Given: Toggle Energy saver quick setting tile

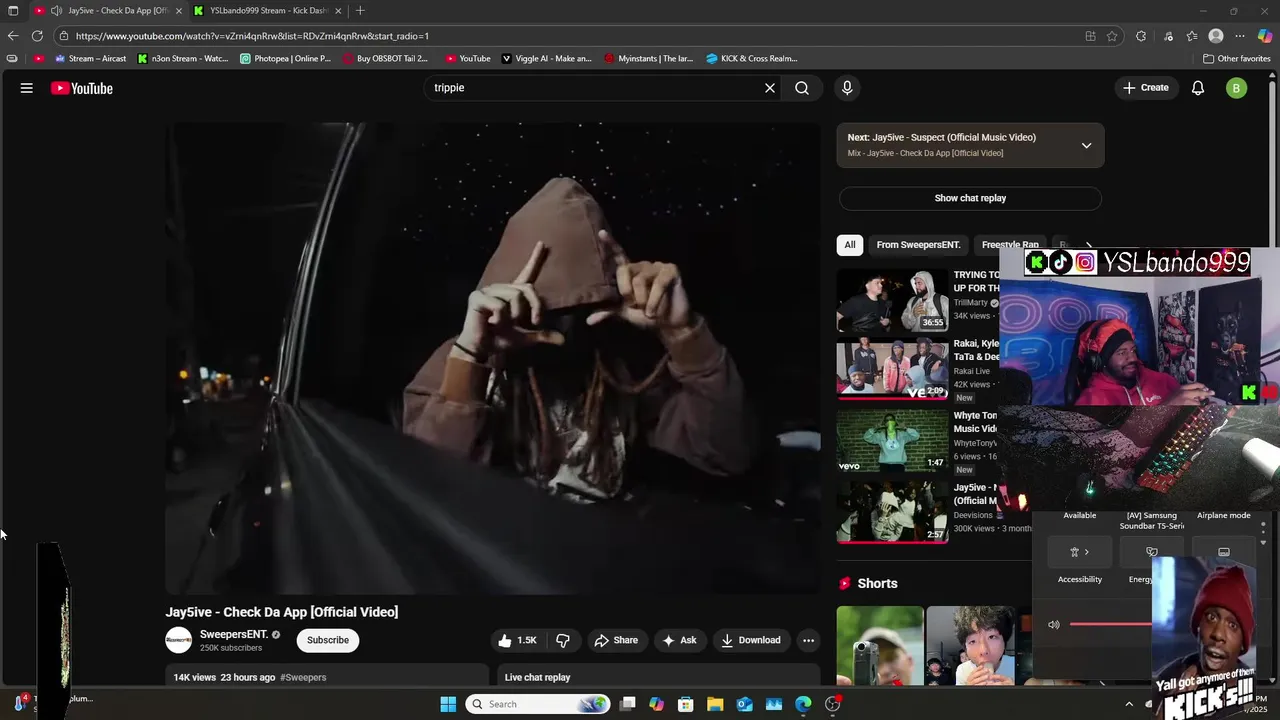Looking at the screenshot, I should click(1151, 552).
